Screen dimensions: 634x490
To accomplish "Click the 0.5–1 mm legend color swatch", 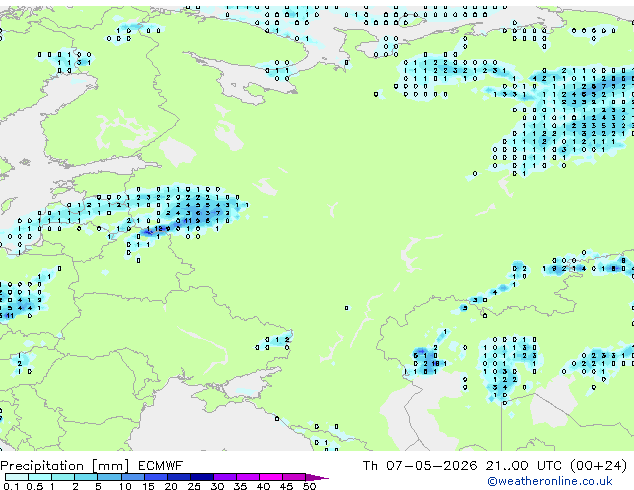I will click(x=40, y=477).
